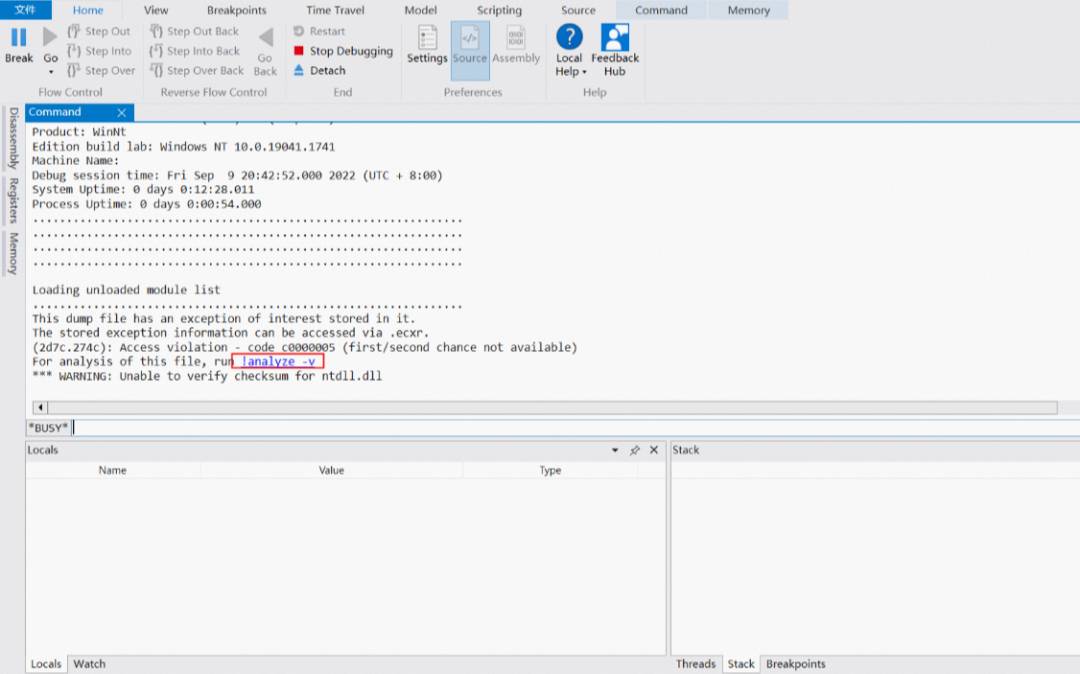1080x674 pixels.
Task: Click Detach from process
Action: pyautogui.click(x=319, y=70)
